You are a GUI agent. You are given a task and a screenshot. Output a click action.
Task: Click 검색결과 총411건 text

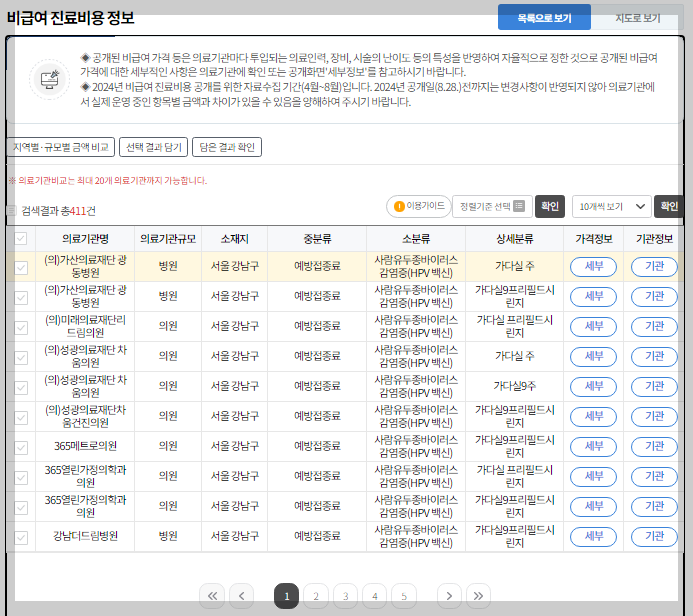tap(58, 211)
